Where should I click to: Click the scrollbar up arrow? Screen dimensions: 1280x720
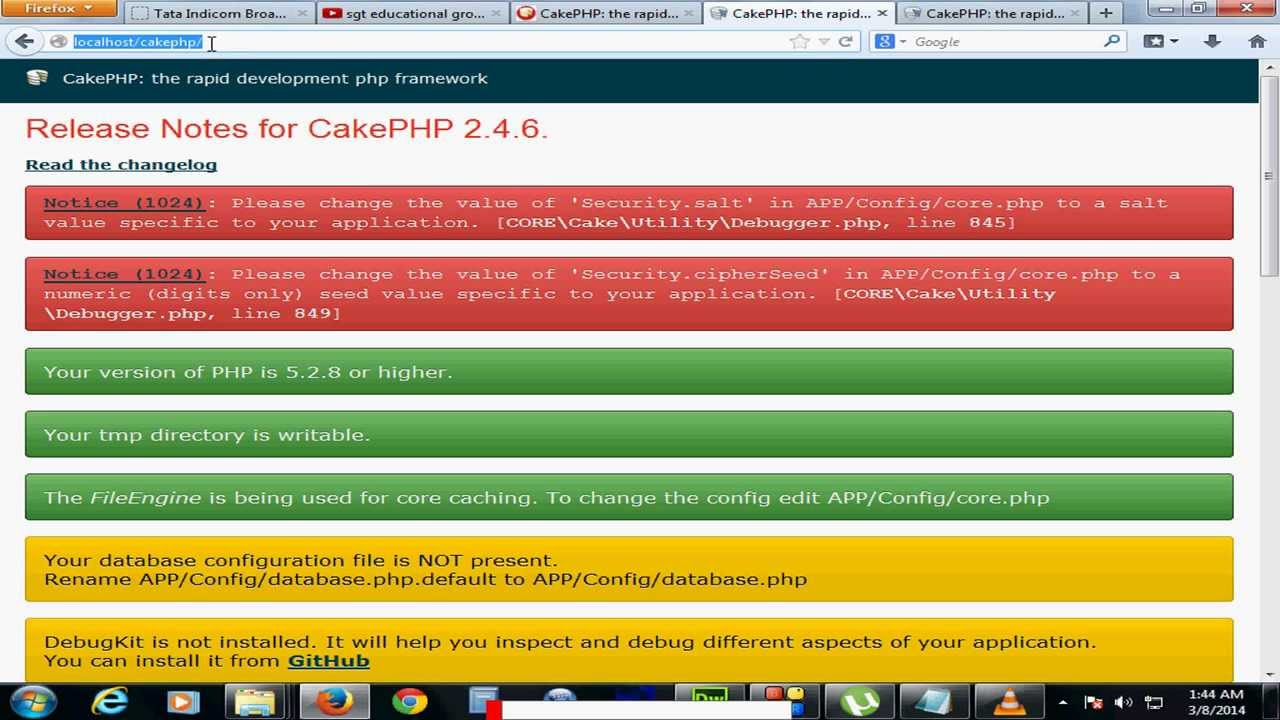point(1268,68)
